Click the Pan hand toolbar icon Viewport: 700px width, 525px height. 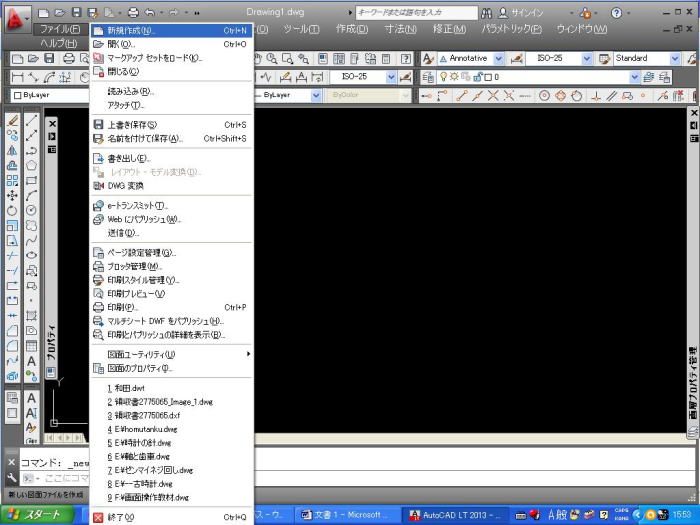tap(258, 58)
